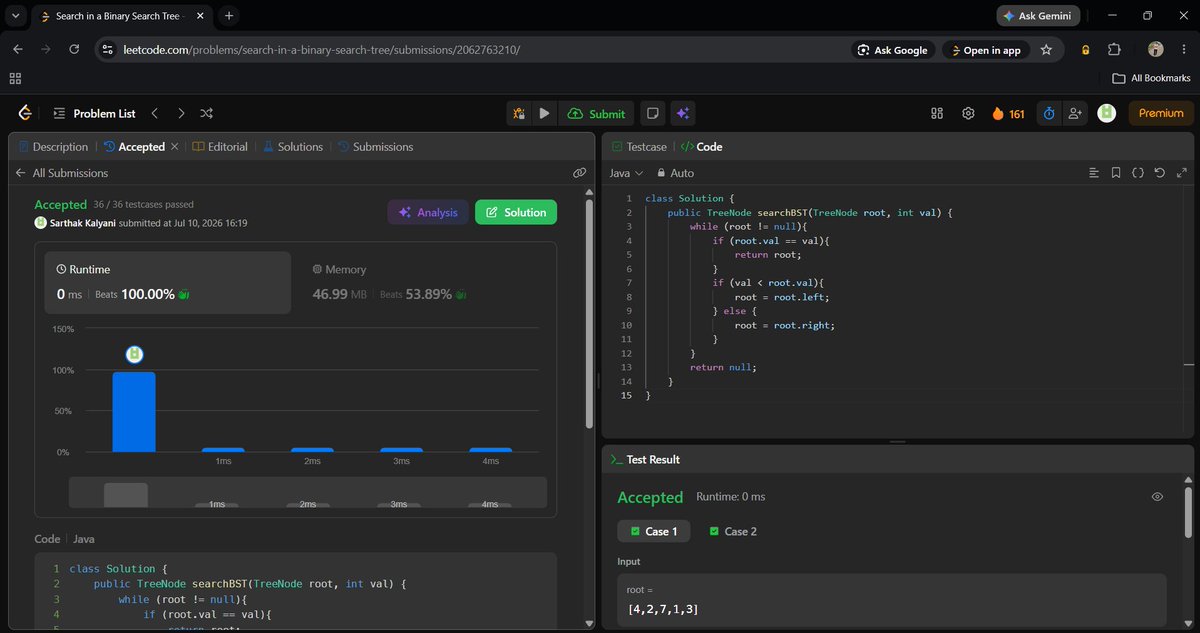Copy submission link icon
This screenshot has height=633, width=1200.
(x=579, y=173)
